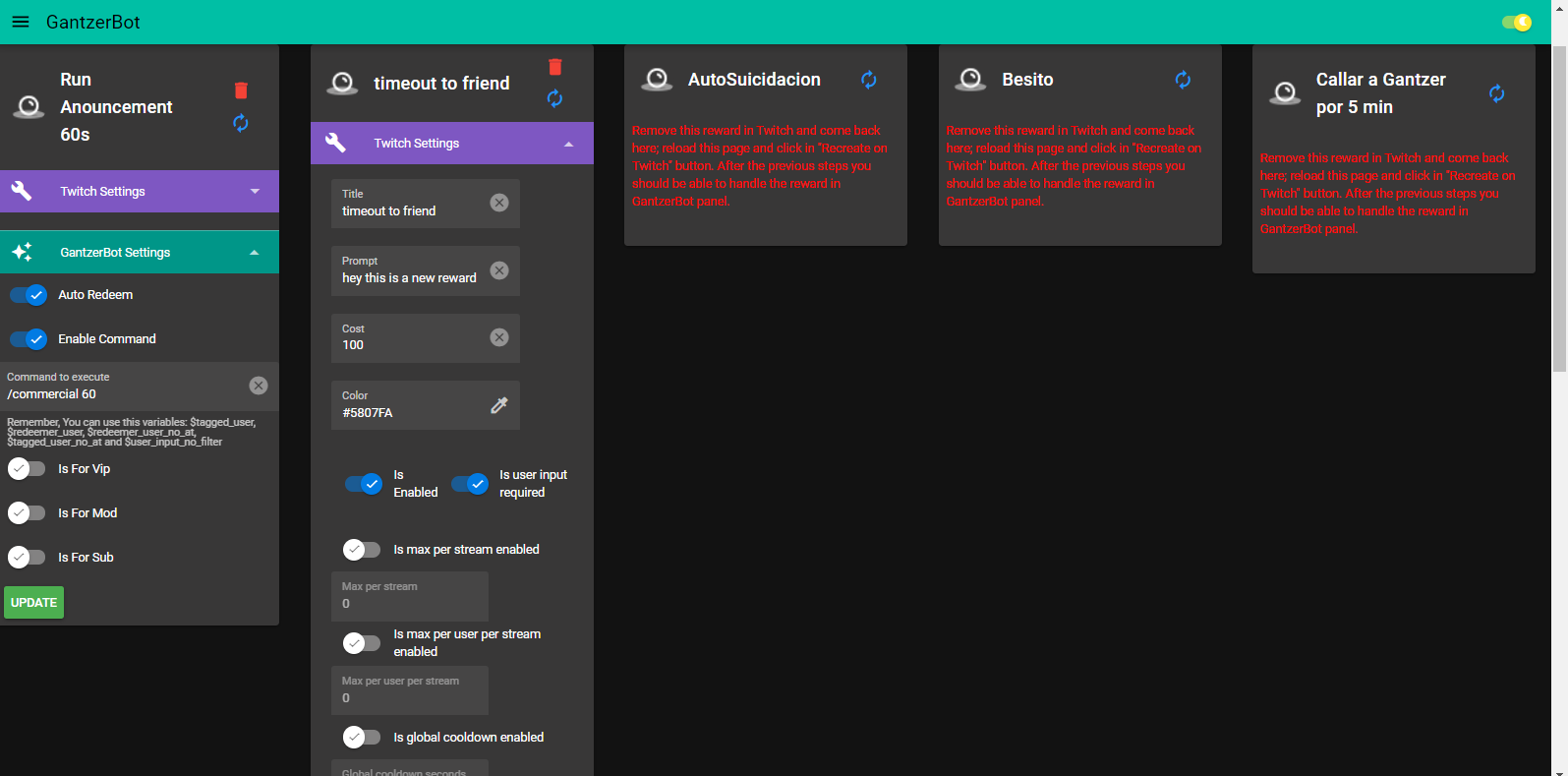Delete the timeout to friend reward
Viewport: 1568px width, 776px height.
point(555,66)
